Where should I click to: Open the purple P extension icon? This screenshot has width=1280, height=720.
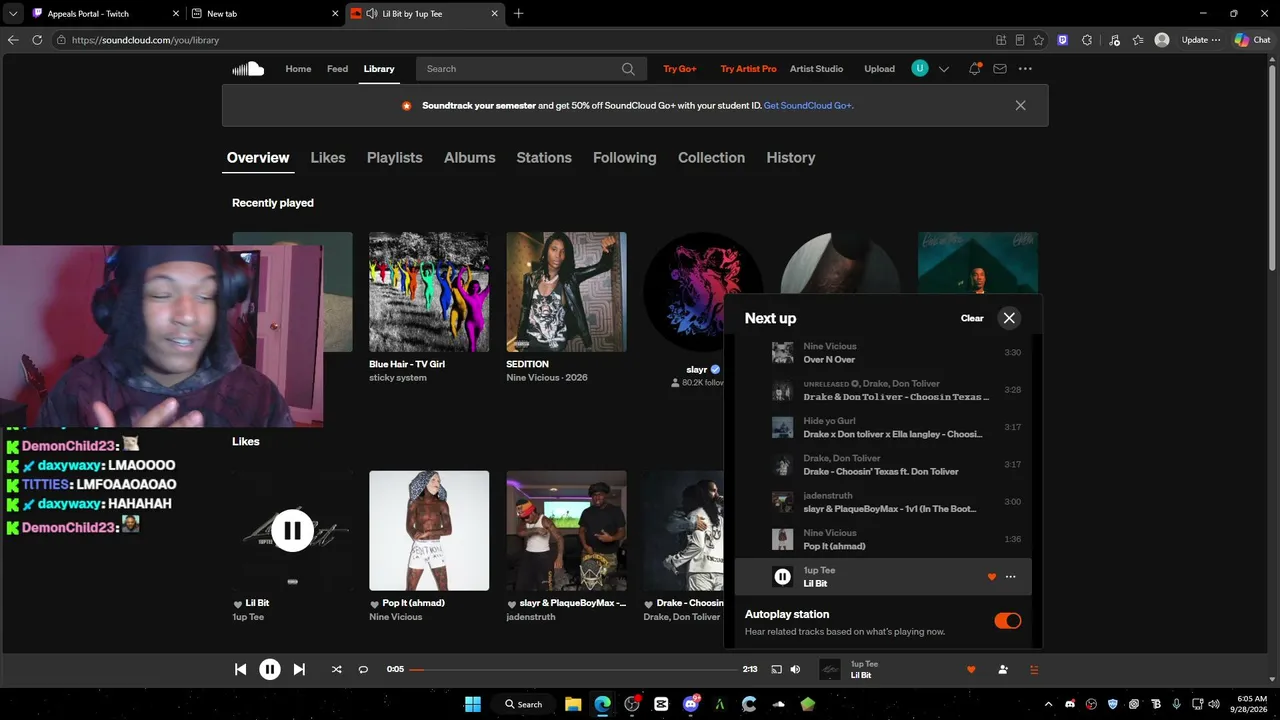coord(1062,40)
